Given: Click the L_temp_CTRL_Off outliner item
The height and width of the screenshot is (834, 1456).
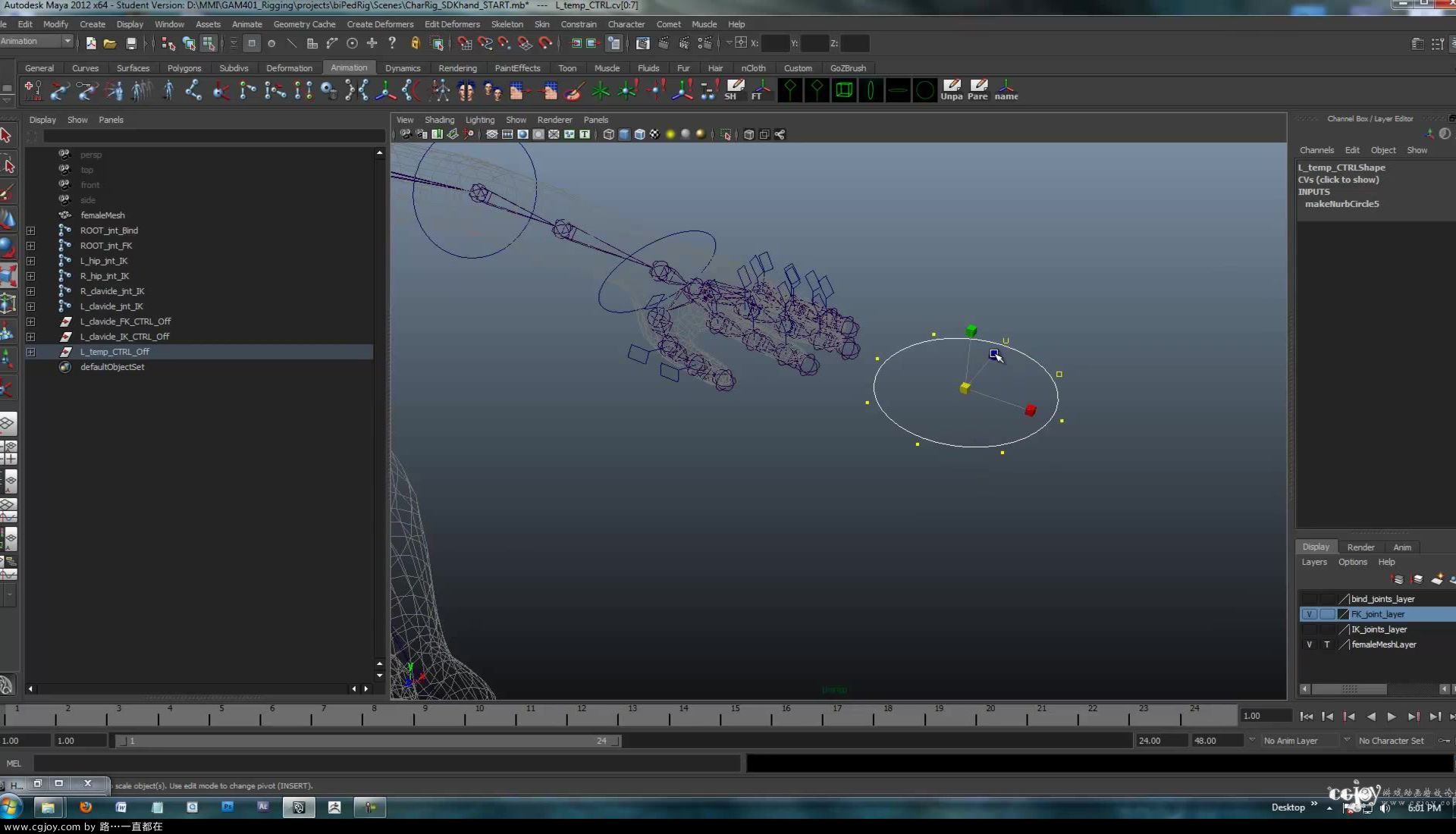Looking at the screenshot, I should click(x=115, y=351).
